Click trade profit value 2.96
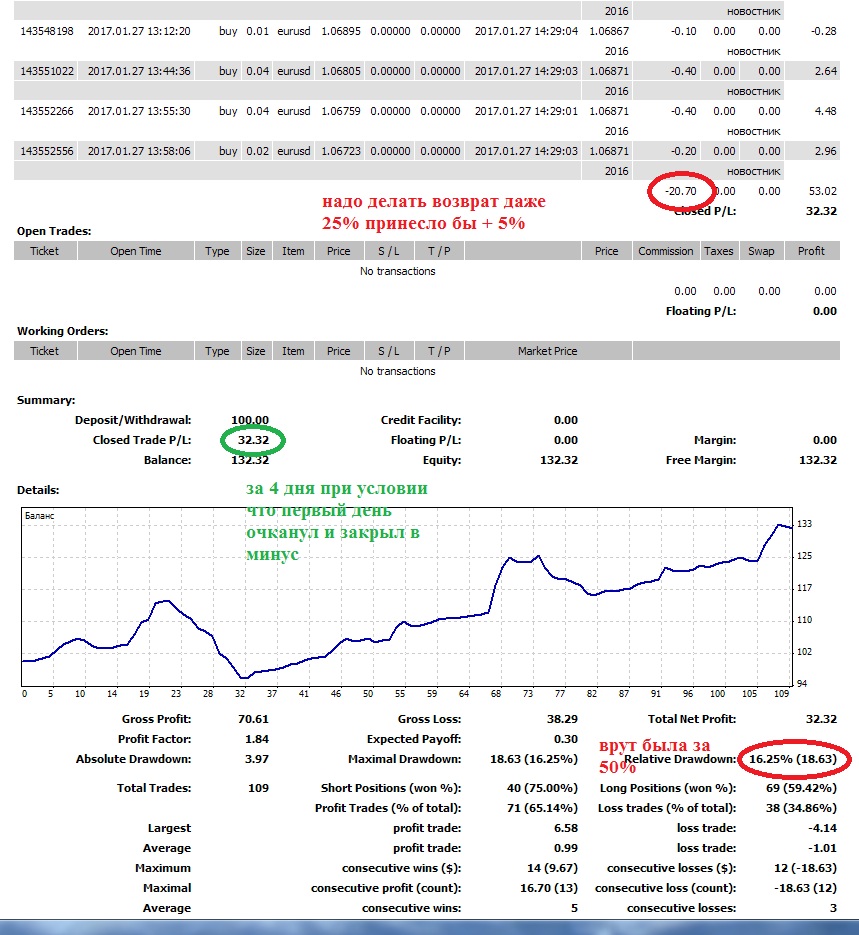This screenshot has width=859, height=935. pos(826,151)
